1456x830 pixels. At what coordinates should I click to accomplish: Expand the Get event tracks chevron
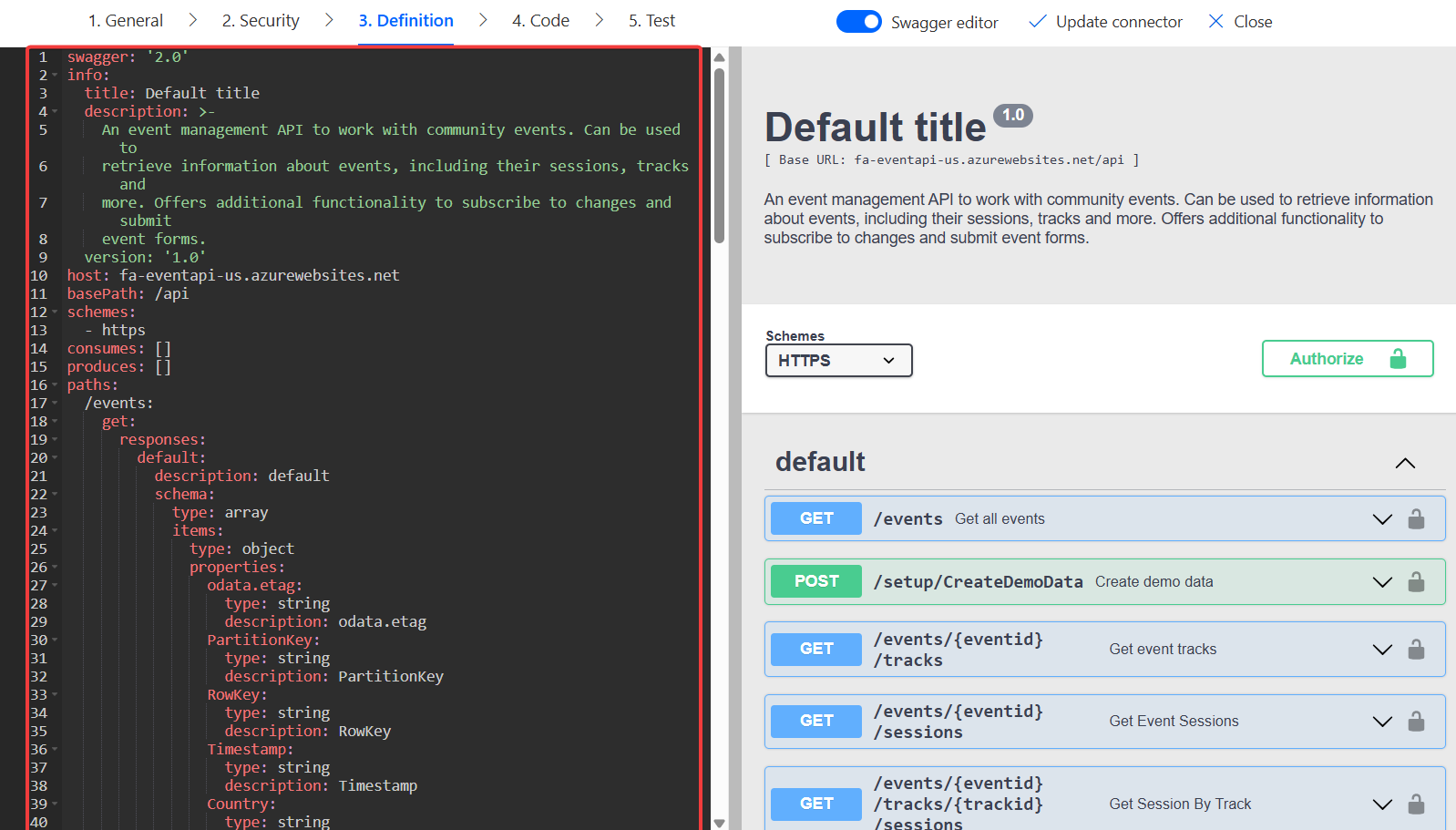[1382, 650]
